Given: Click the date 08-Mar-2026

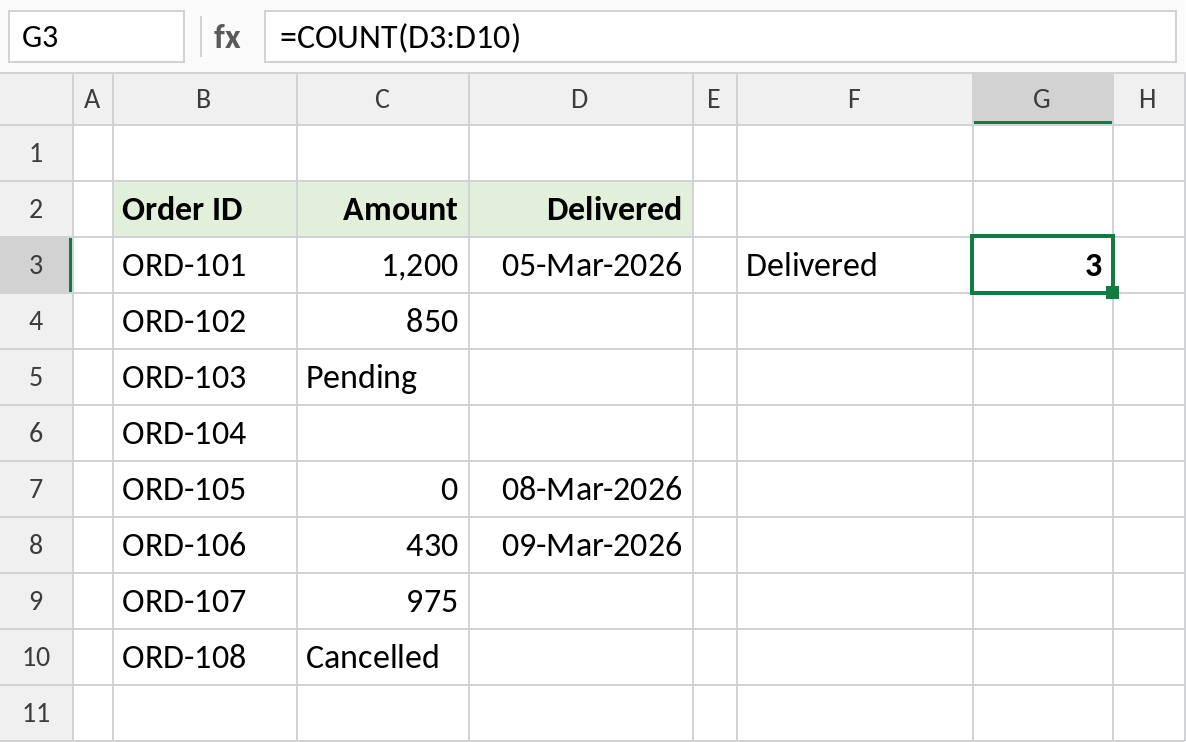Looking at the screenshot, I should coord(580,489).
